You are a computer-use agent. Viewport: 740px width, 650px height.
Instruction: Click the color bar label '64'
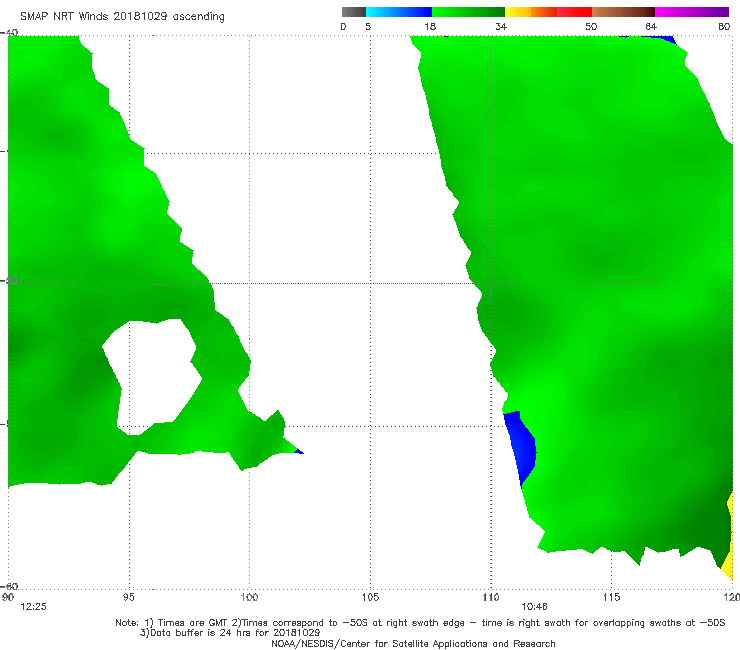[651, 26]
